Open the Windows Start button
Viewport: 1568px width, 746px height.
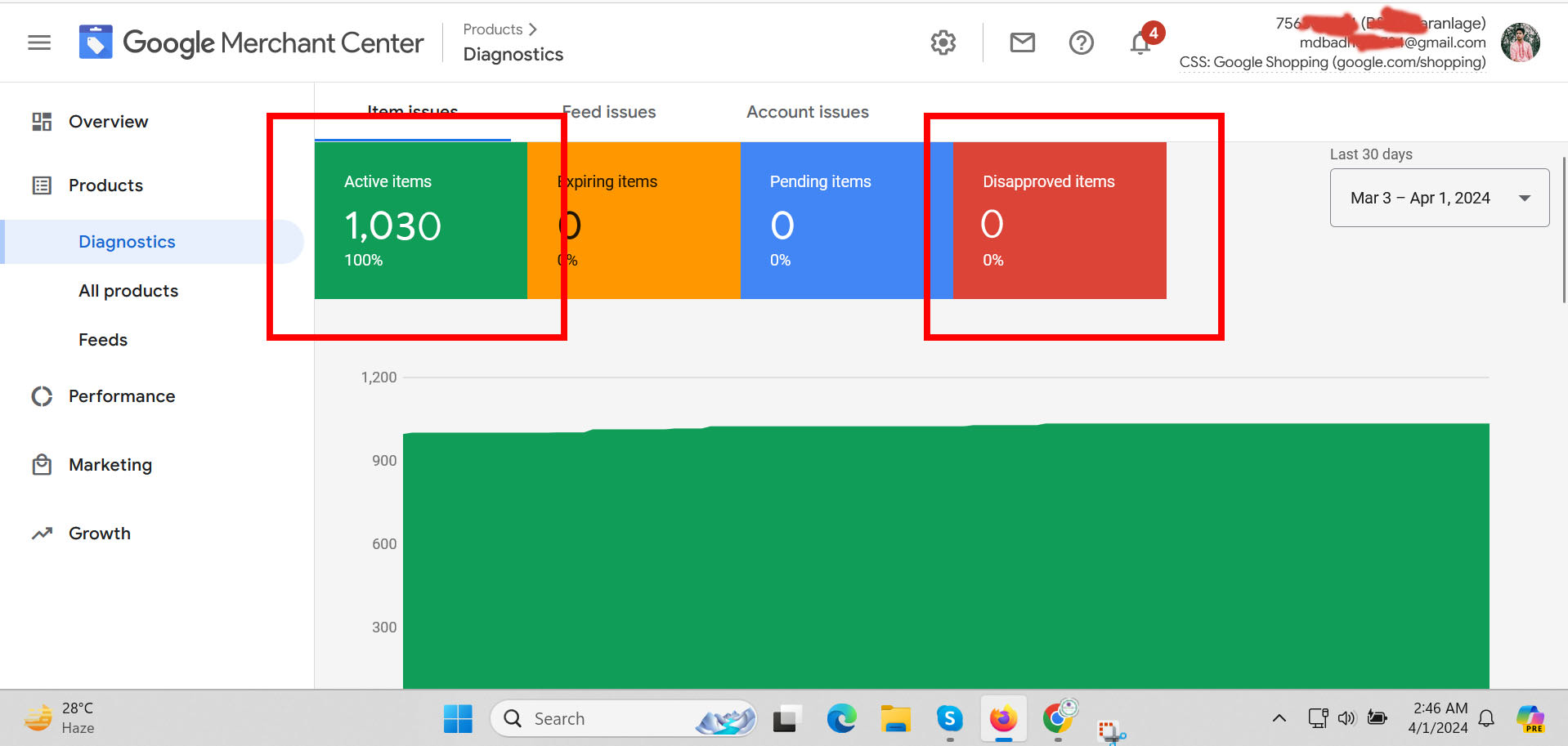tap(458, 719)
